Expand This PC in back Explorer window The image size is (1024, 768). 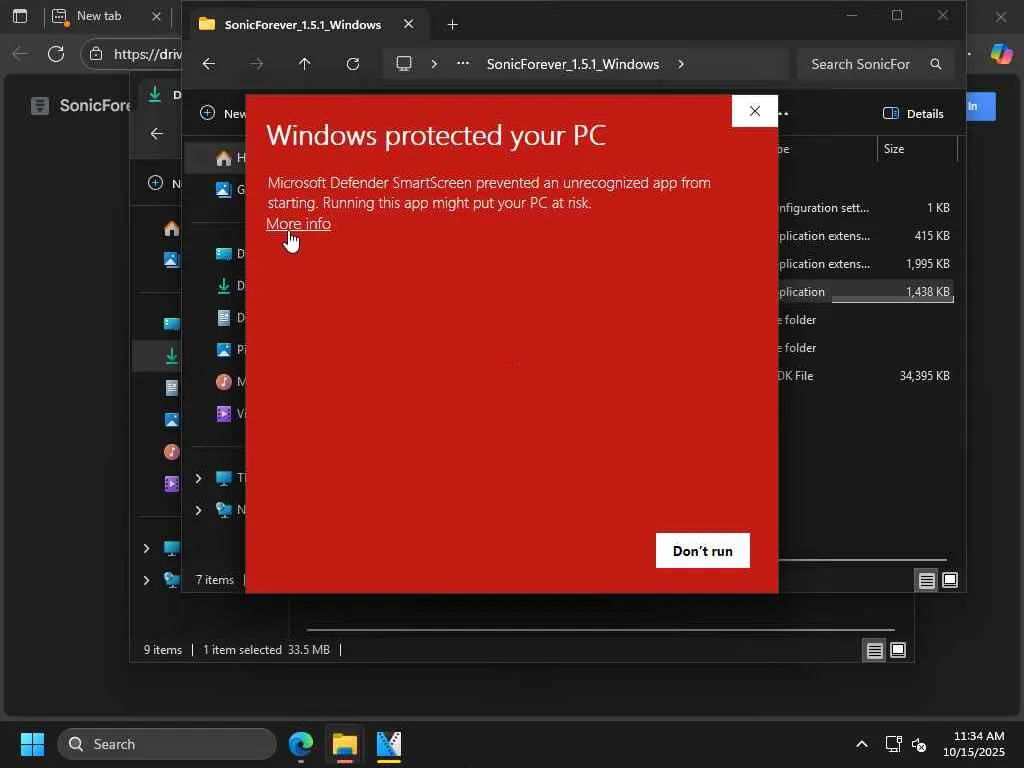tap(146, 549)
